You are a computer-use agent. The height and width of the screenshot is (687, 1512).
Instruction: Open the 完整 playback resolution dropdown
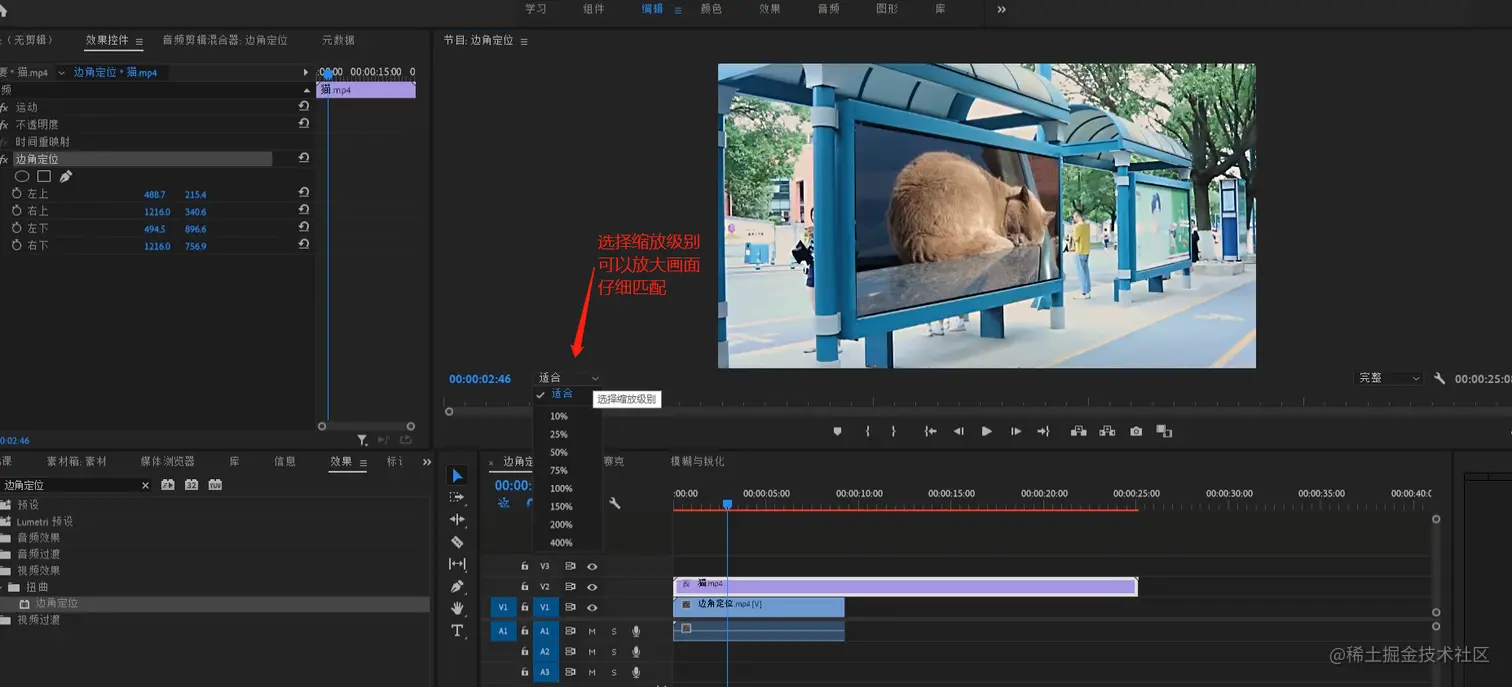1389,378
